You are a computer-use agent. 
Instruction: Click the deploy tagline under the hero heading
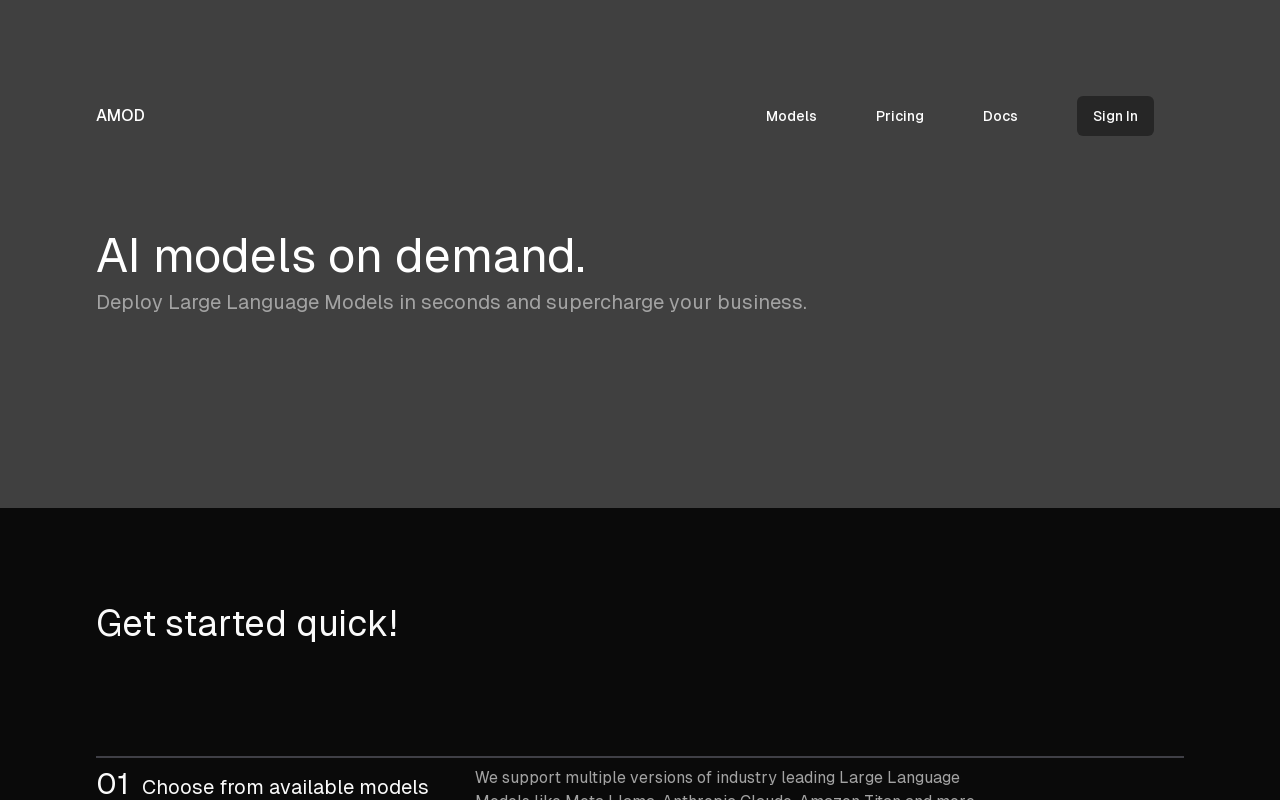click(451, 301)
